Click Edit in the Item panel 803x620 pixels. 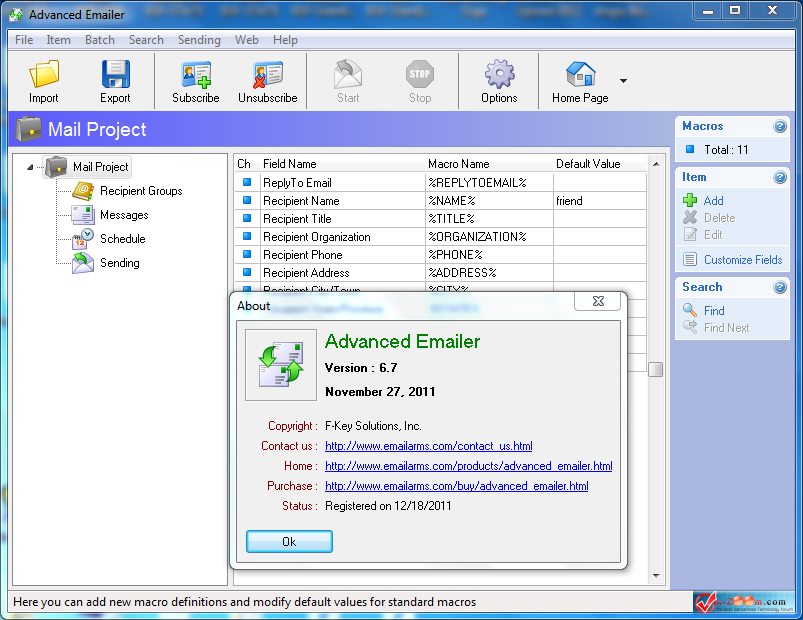[713, 234]
